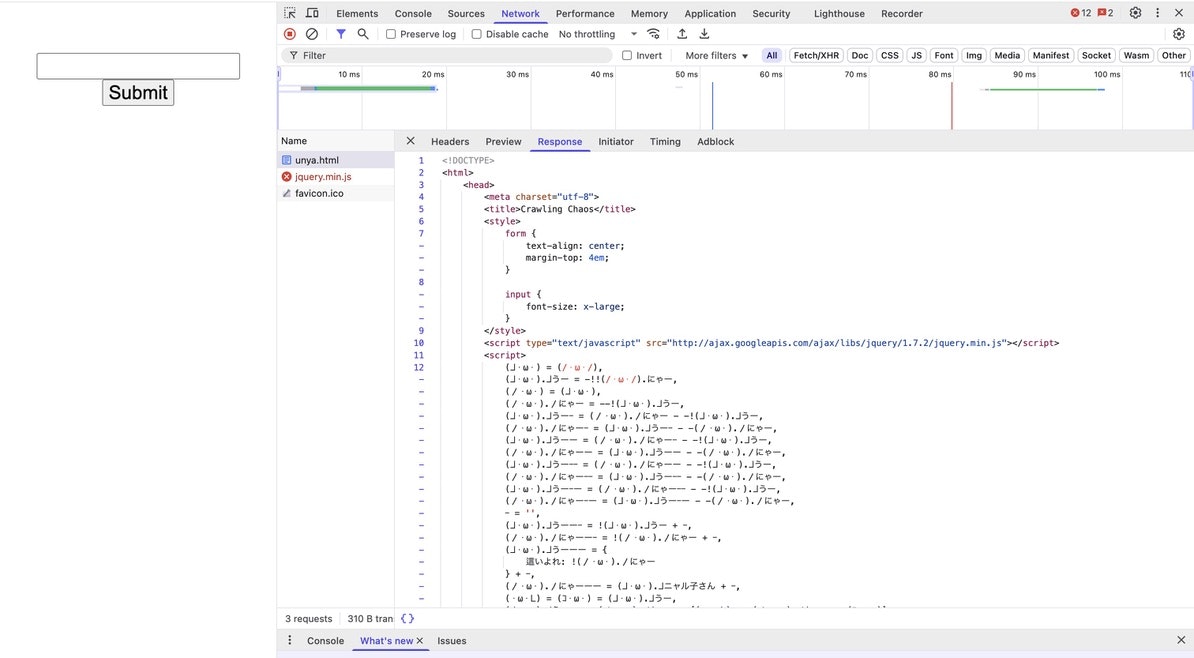Enable Preserve log checkbox
The height and width of the screenshot is (658, 1194).
pyautogui.click(x=391, y=34)
